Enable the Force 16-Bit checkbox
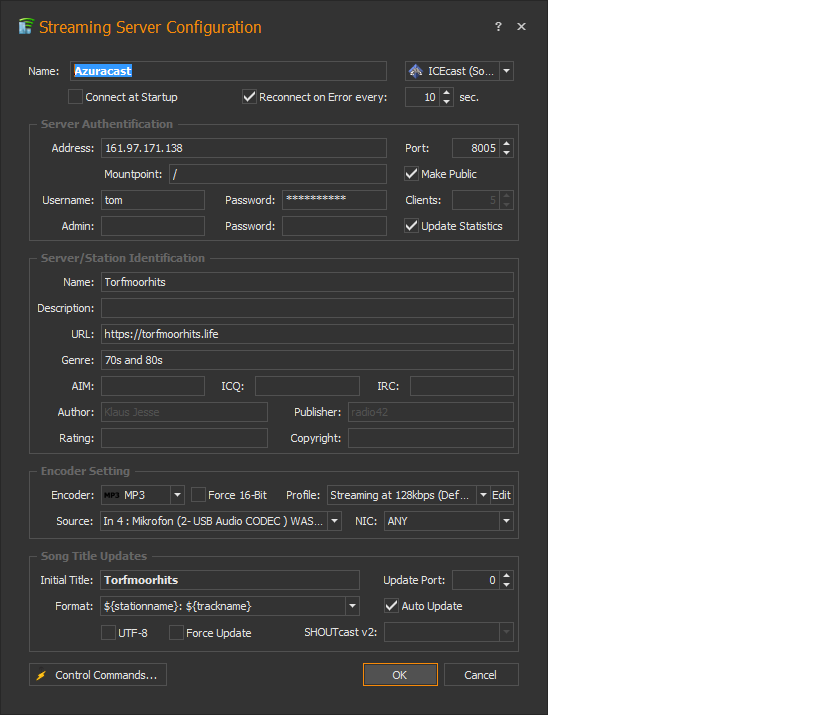The height and width of the screenshot is (715, 819). [198, 495]
